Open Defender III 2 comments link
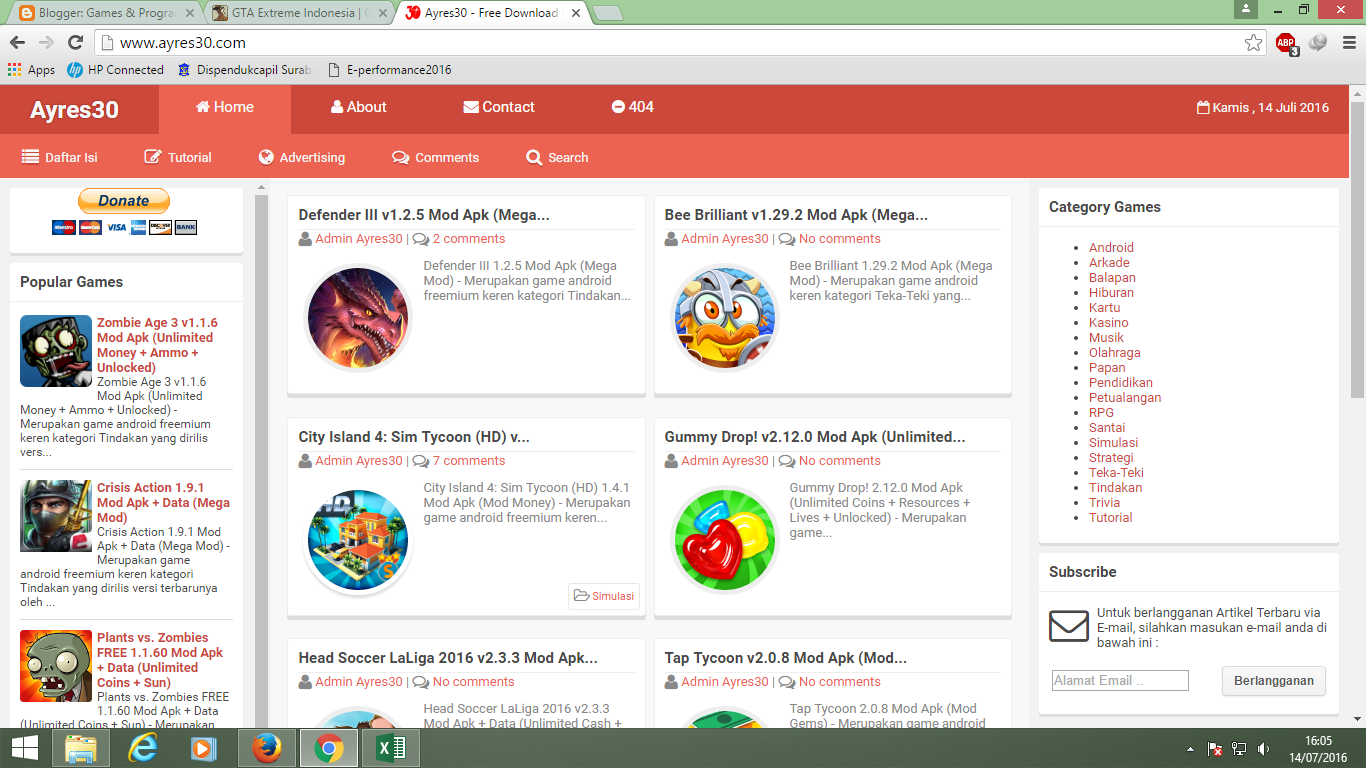 (469, 239)
